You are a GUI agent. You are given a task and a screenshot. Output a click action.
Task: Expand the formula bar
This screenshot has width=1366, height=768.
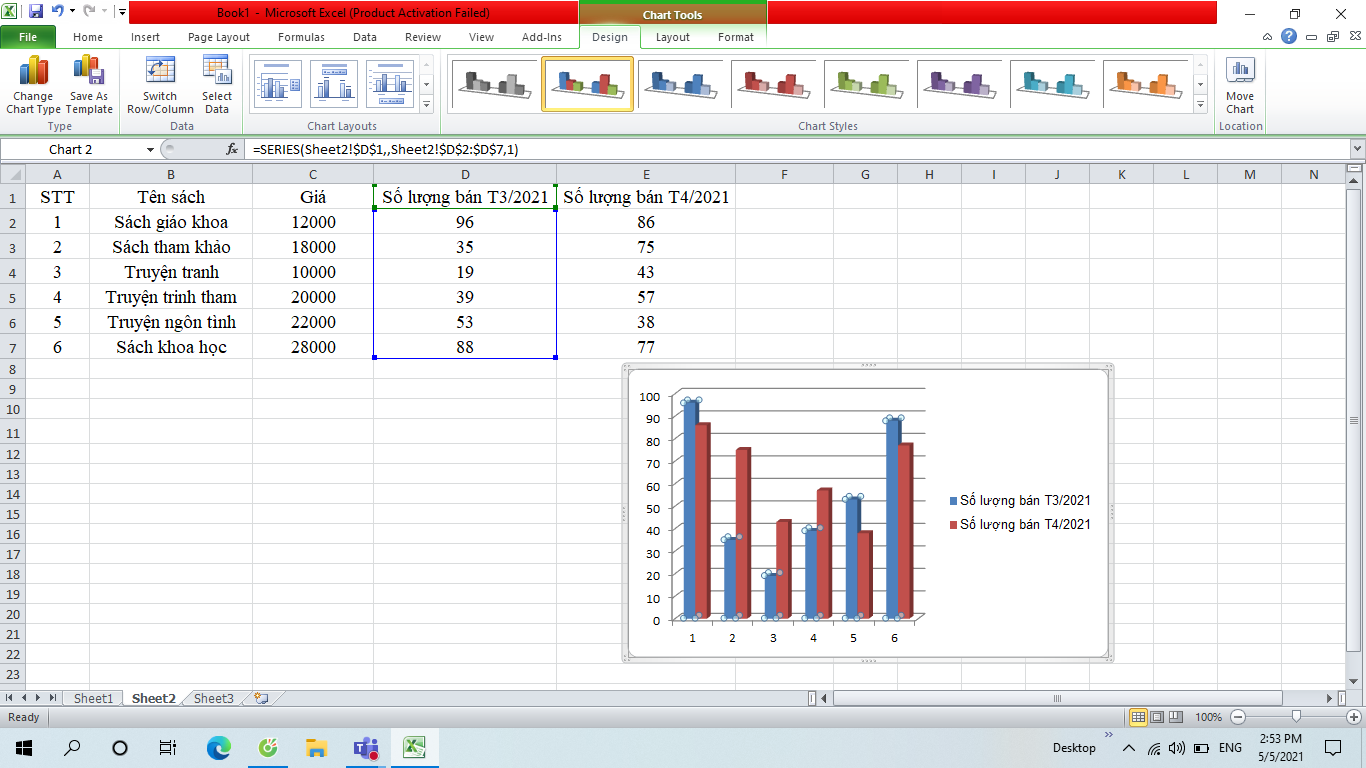click(x=1357, y=149)
